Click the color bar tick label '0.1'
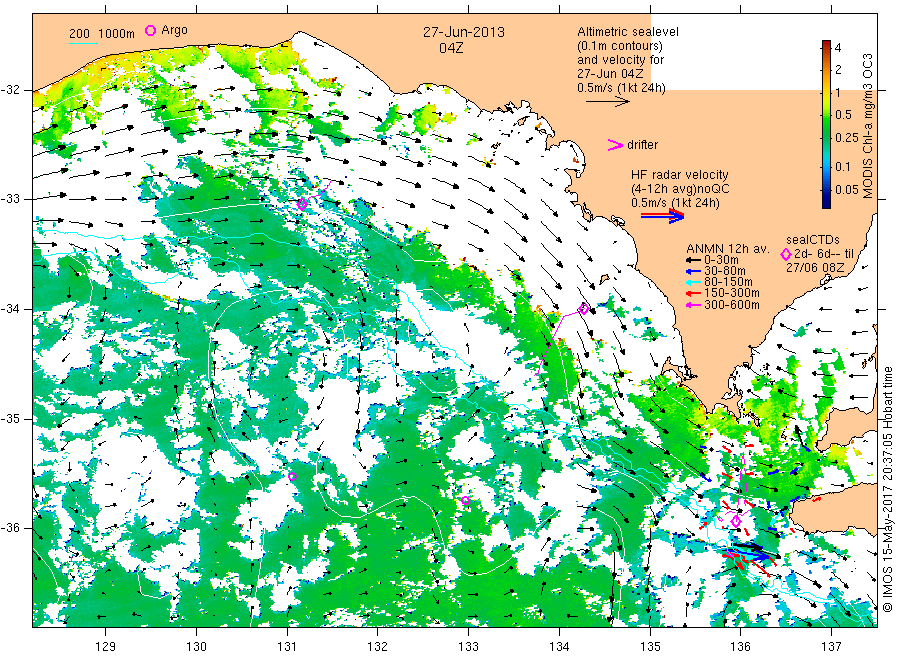The image size is (900, 660). (843, 166)
